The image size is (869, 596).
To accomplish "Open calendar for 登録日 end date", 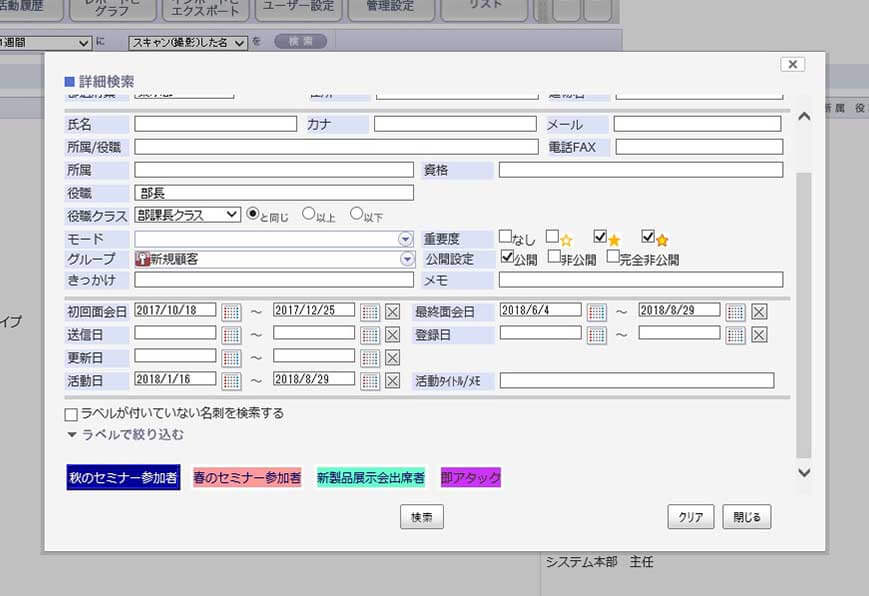I will 735,335.
